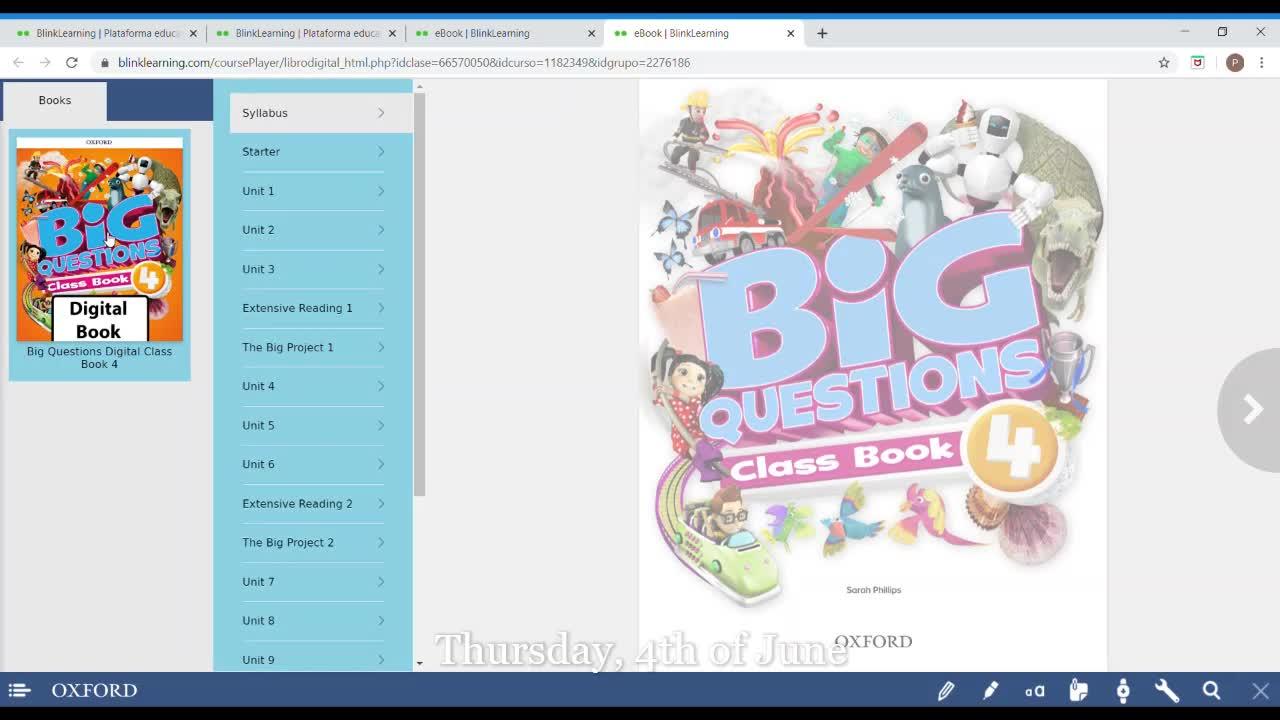The width and height of the screenshot is (1280, 720).
Task: Open The Big Project 2 entry
Action: 313,542
